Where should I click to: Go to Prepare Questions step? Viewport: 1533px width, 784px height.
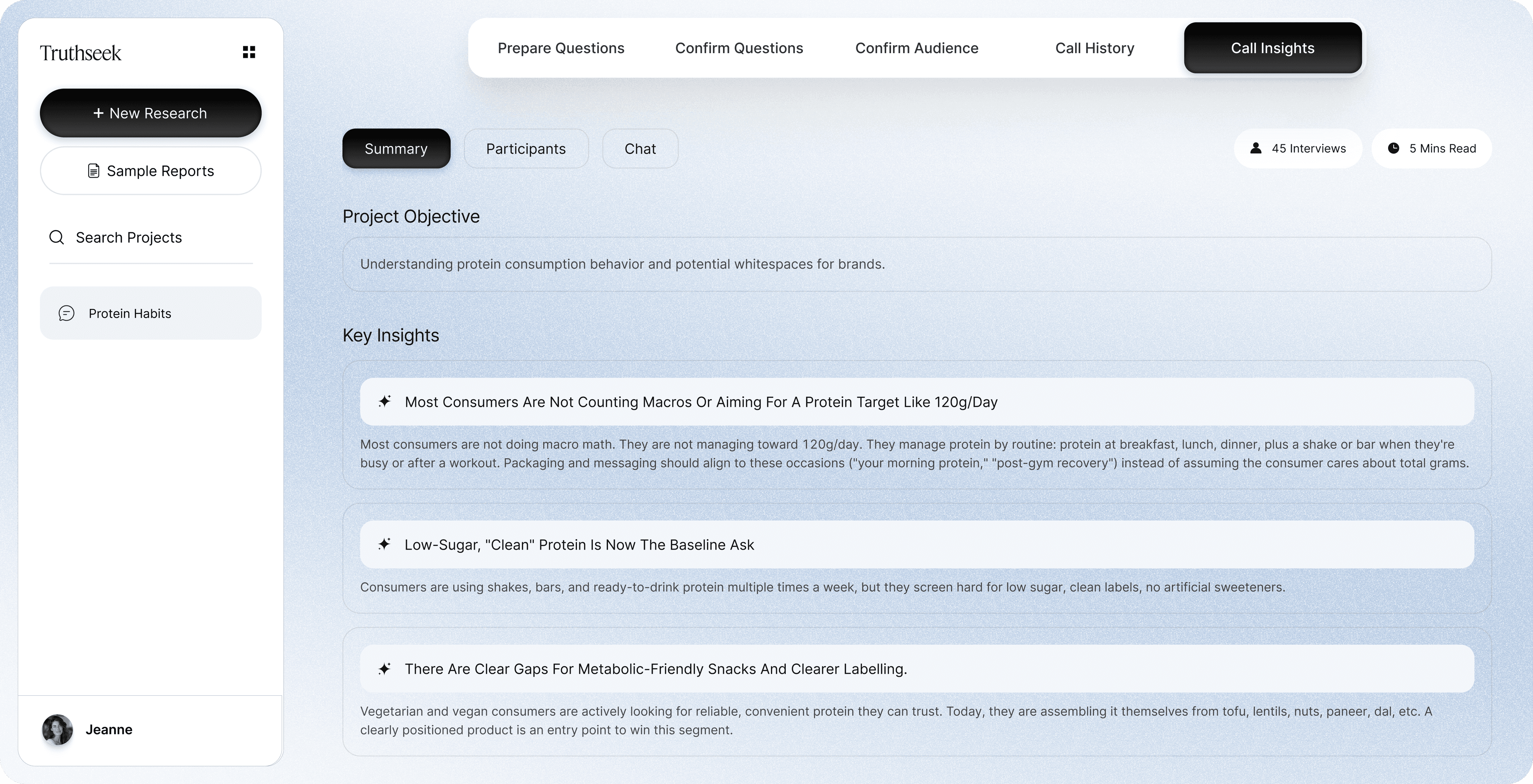coord(561,48)
